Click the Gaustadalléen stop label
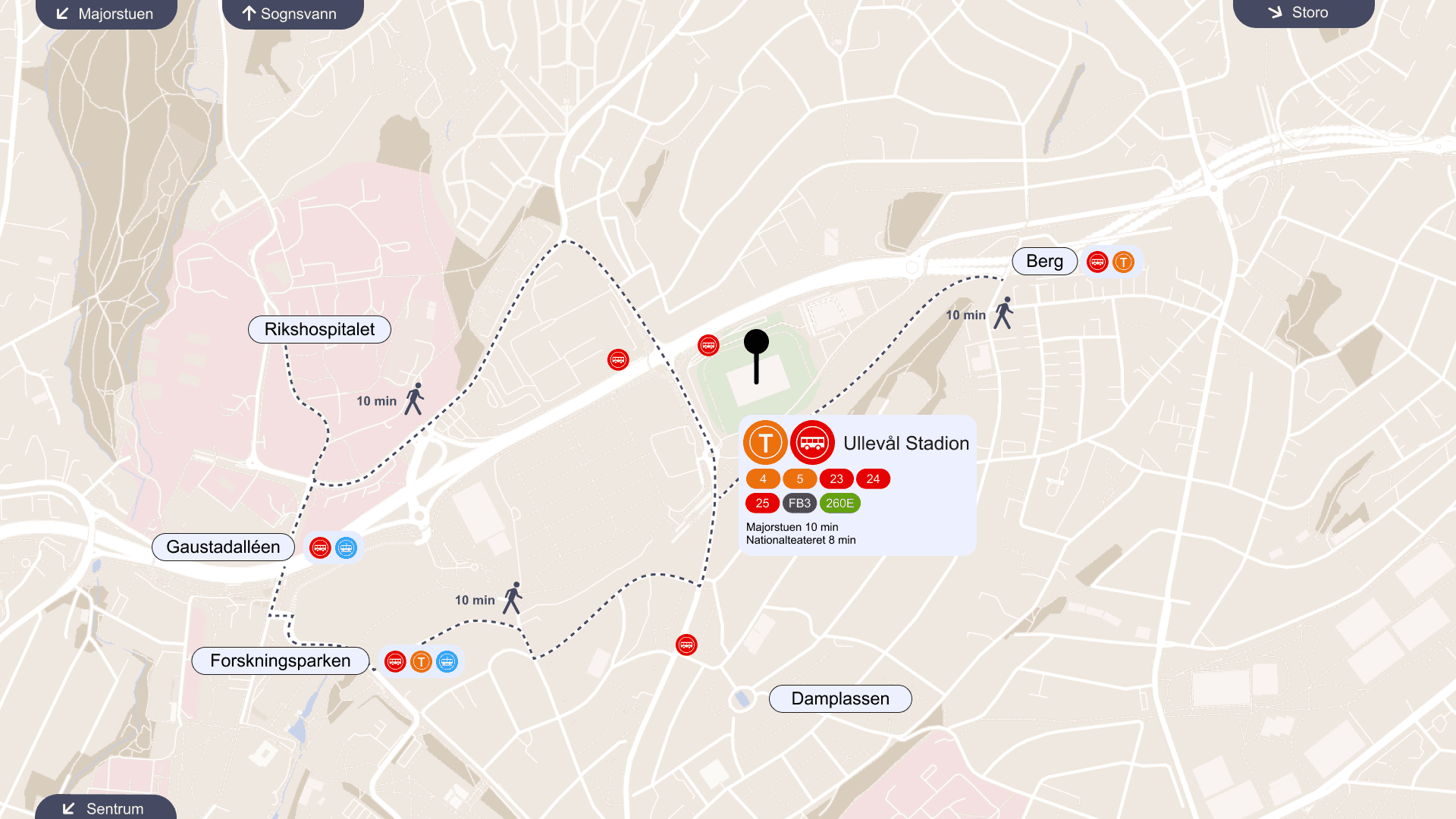This screenshot has width=1456, height=819. click(223, 547)
